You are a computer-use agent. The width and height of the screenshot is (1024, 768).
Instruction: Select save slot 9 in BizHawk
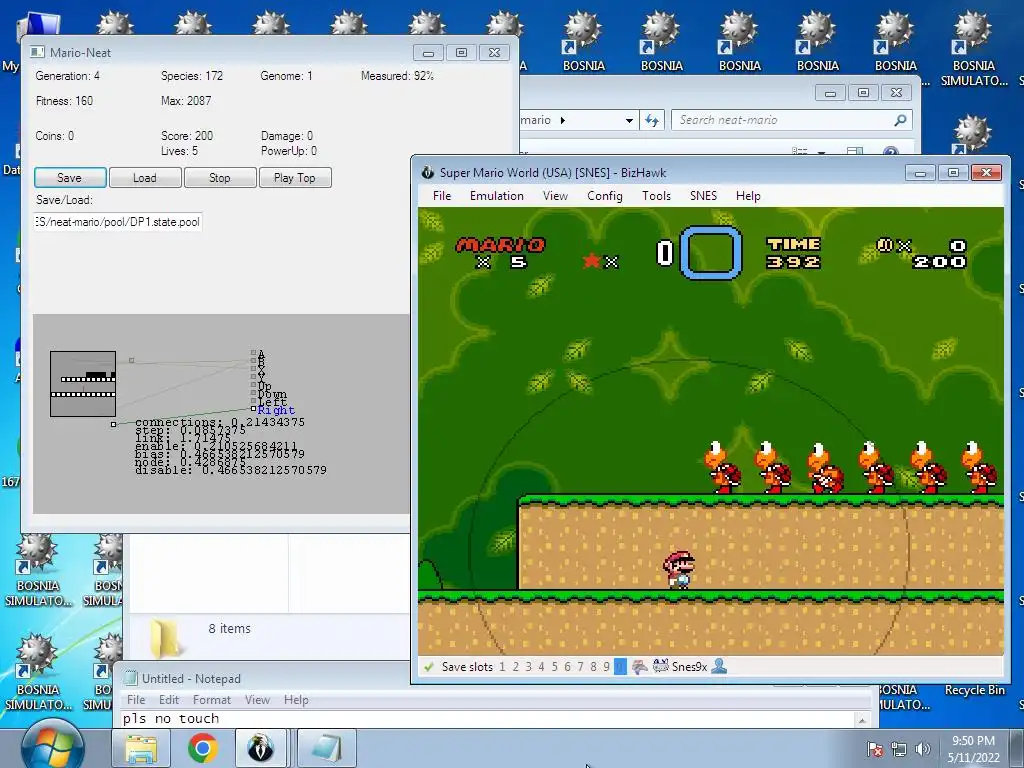607,667
